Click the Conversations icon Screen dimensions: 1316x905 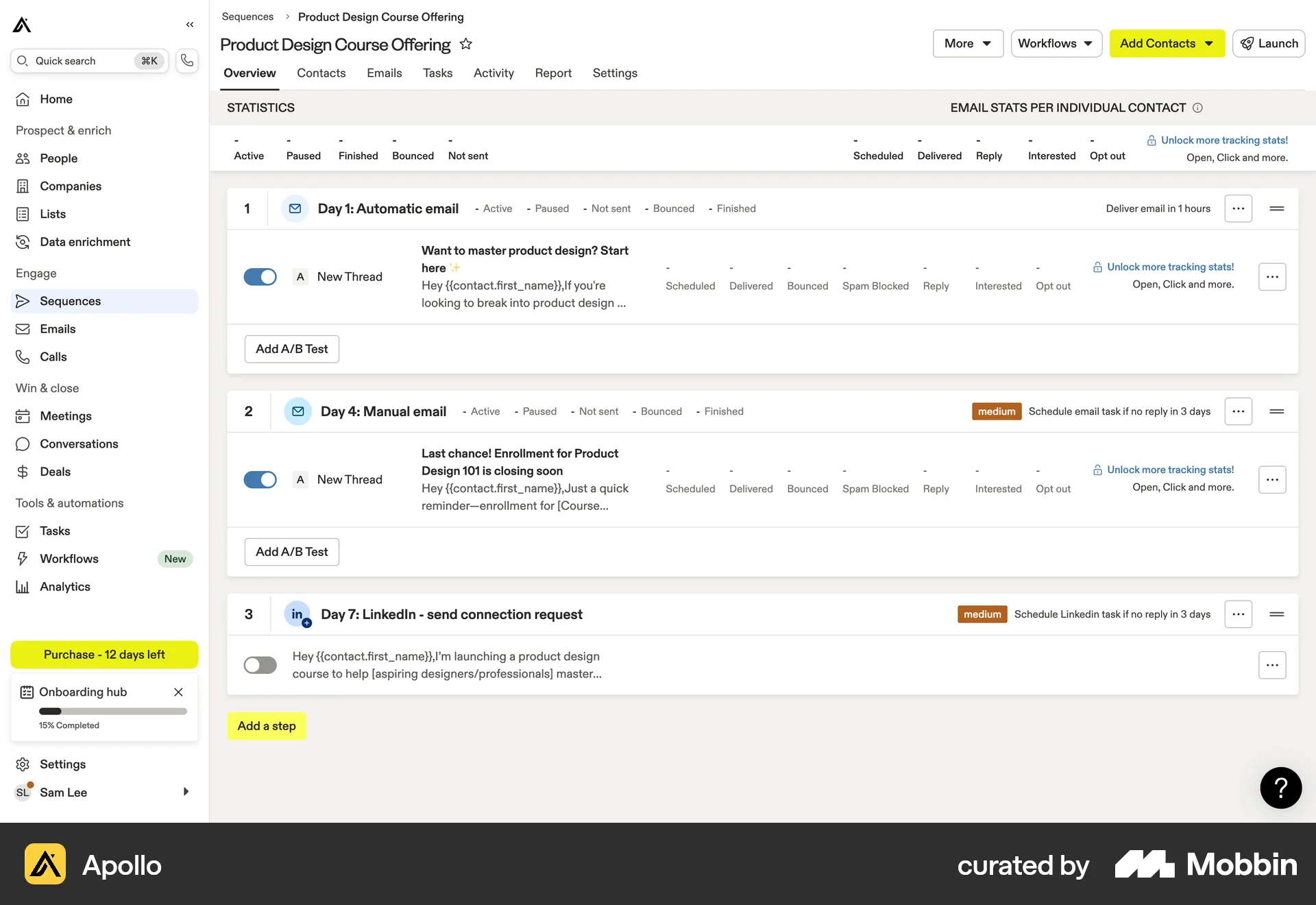click(23, 444)
